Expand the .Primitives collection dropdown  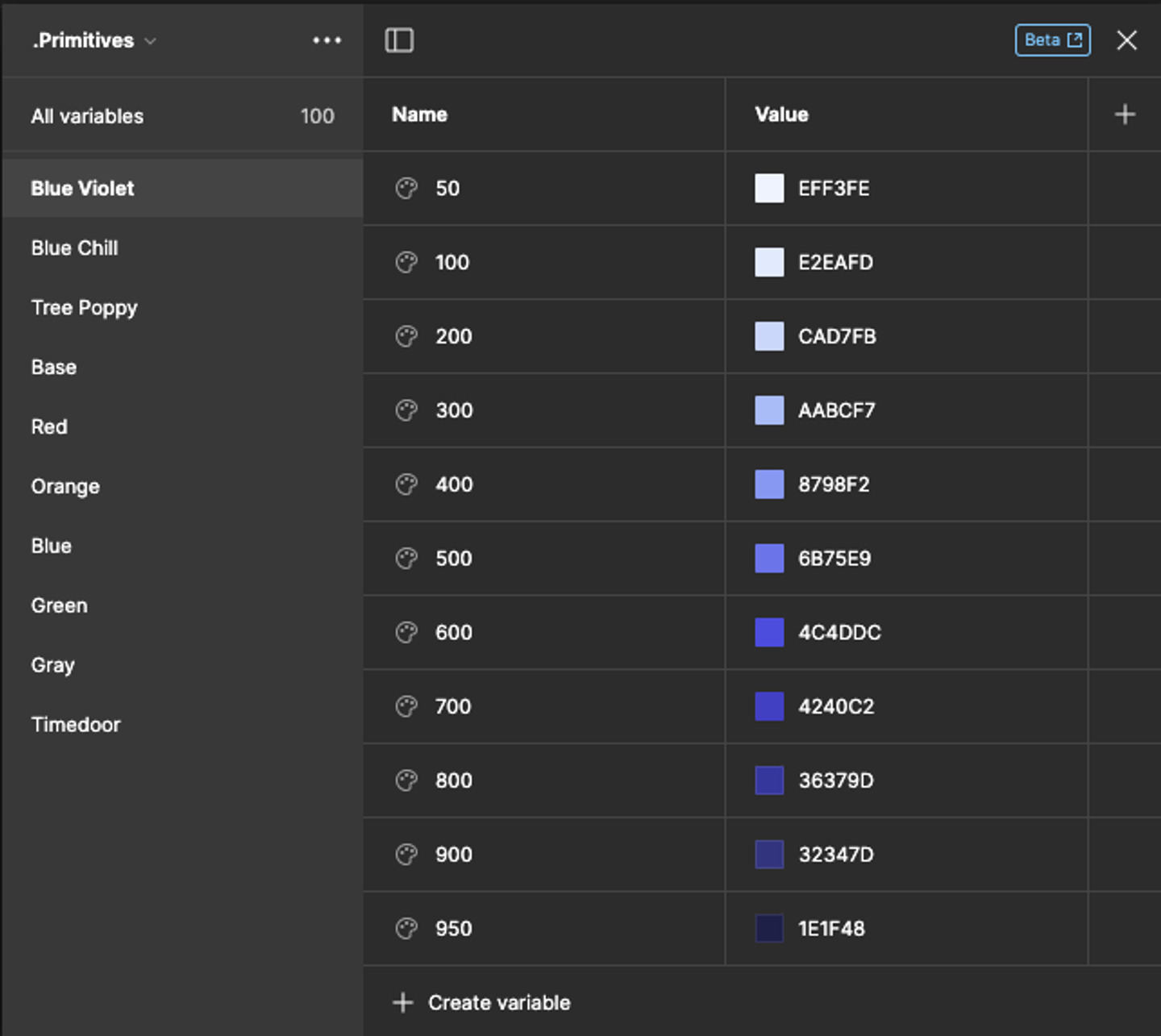pyautogui.click(x=94, y=40)
